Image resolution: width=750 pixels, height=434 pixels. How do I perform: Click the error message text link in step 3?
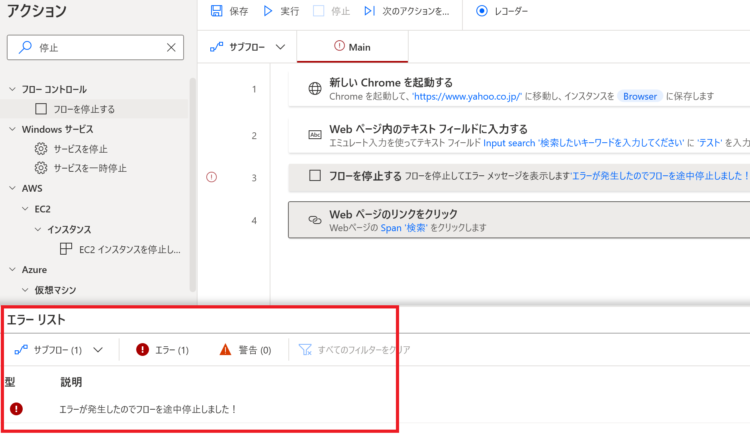pyautogui.click(x=660, y=176)
